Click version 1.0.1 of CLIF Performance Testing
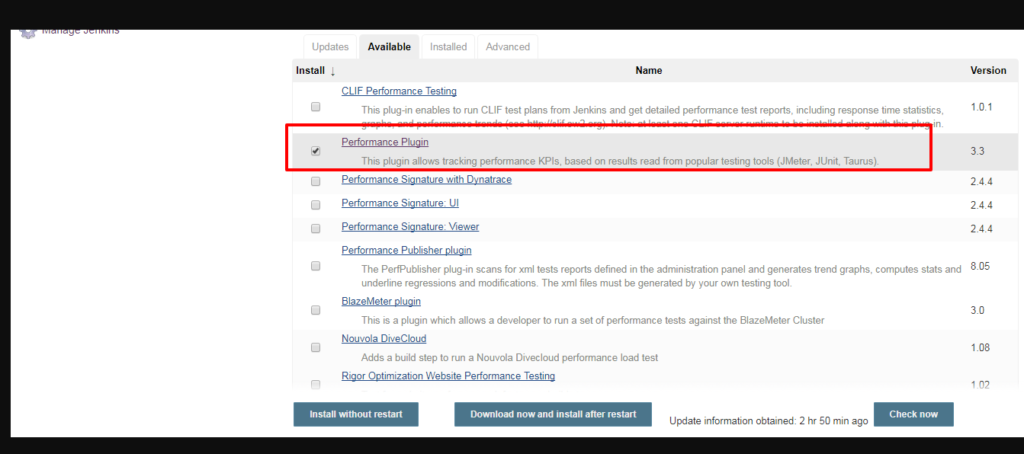The width and height of the screenshot is (1024, 454). [981, 106]
